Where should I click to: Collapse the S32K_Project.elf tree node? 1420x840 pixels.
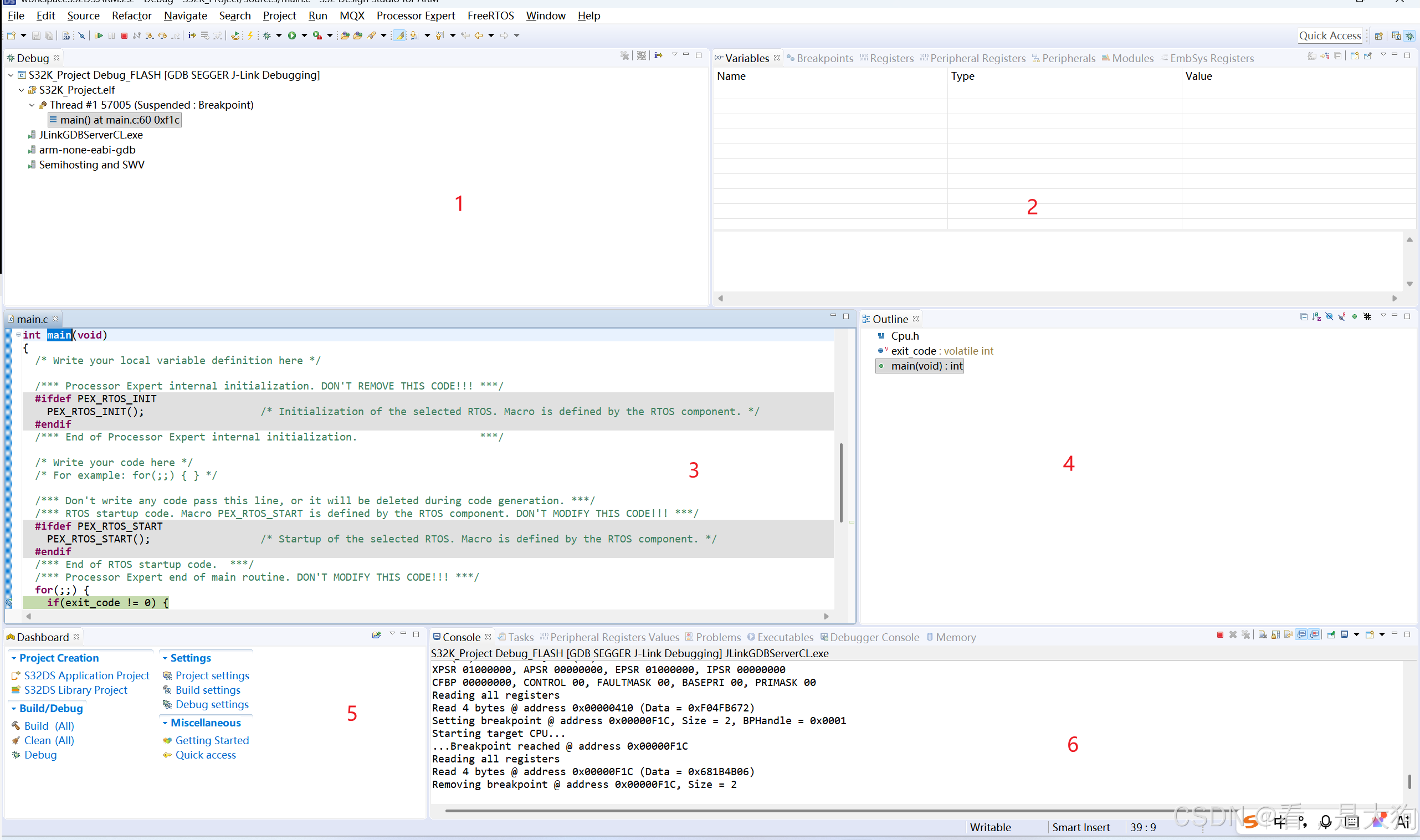(x=22, y=90)
